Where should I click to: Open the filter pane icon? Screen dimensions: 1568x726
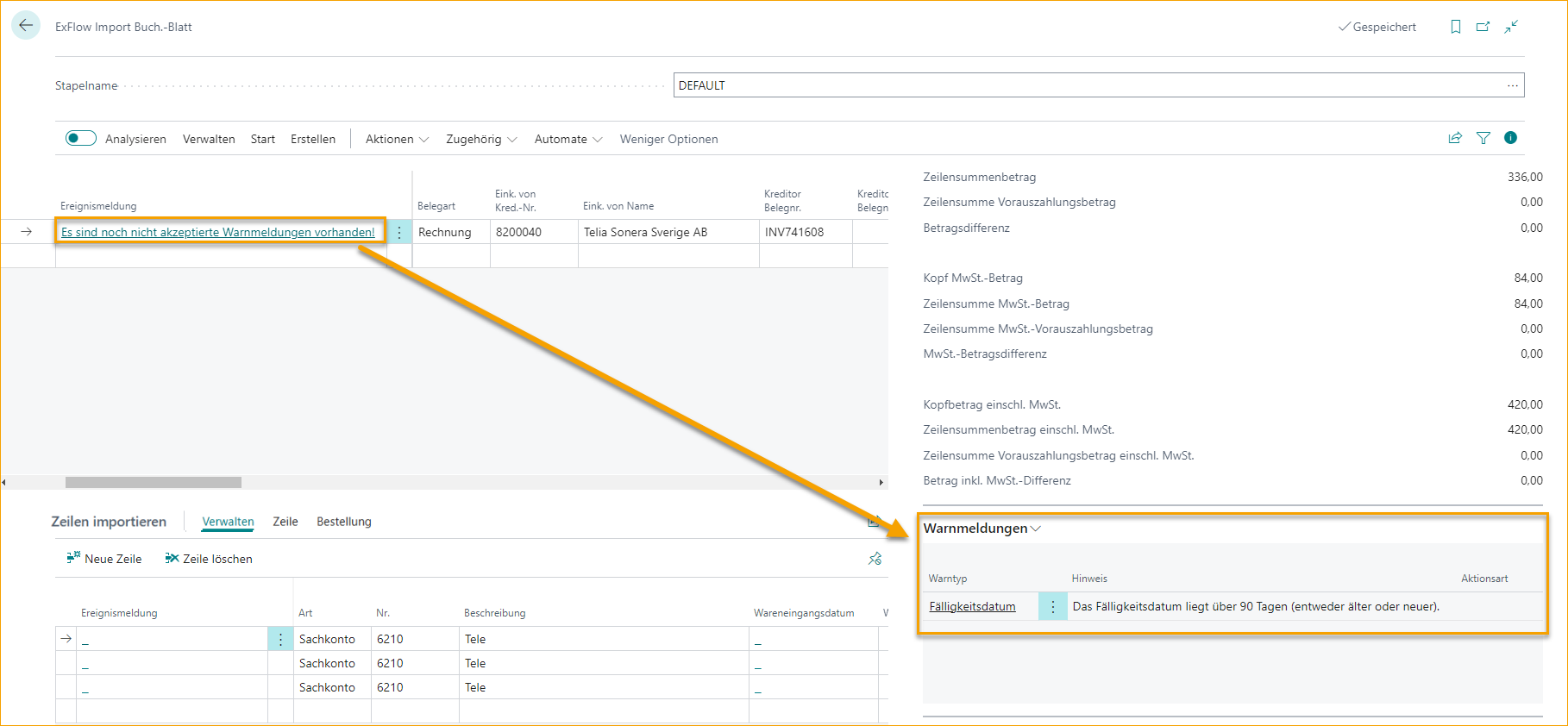tap(1483, 138)
